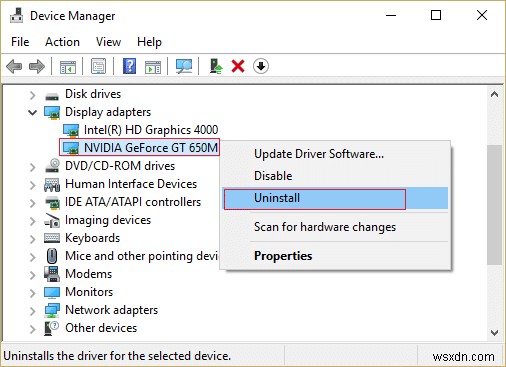This screenshot has width=506, height=367.
Task: Click the red X uninstall toolbar icon
Action: pyautogui.click(x=238, y=66)
